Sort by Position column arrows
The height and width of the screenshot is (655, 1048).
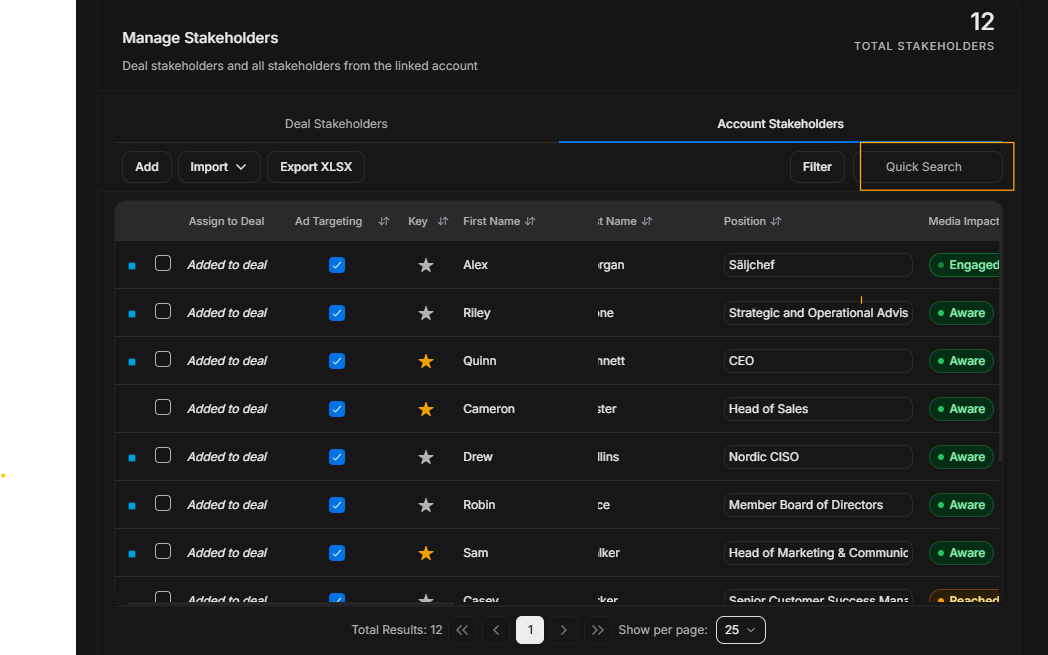[x=776, y=221]
